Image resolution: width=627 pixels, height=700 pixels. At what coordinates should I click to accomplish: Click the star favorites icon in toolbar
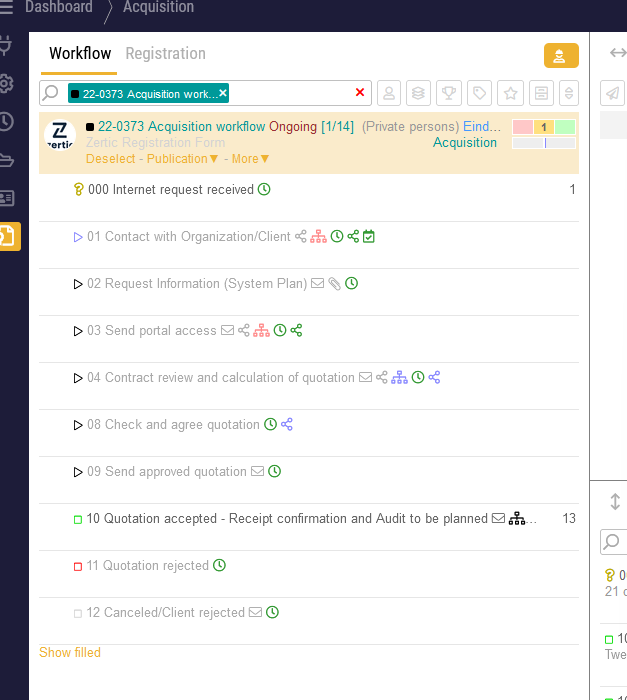click(x=511, y=93)
